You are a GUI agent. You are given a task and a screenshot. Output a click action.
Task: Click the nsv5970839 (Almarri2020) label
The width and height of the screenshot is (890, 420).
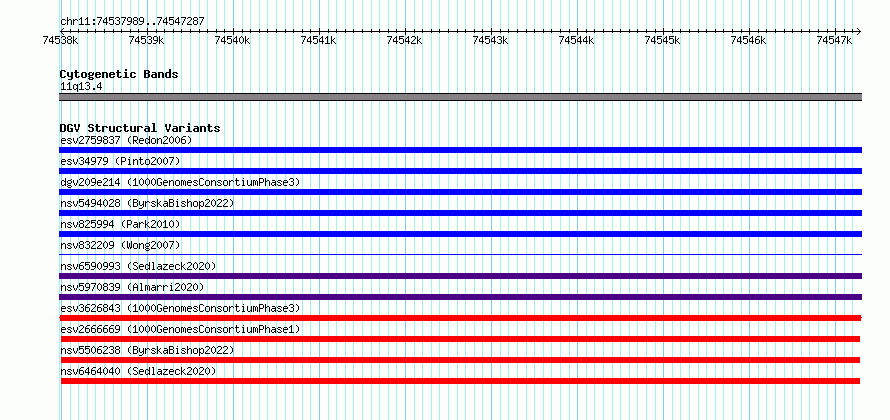click(132, 287)
